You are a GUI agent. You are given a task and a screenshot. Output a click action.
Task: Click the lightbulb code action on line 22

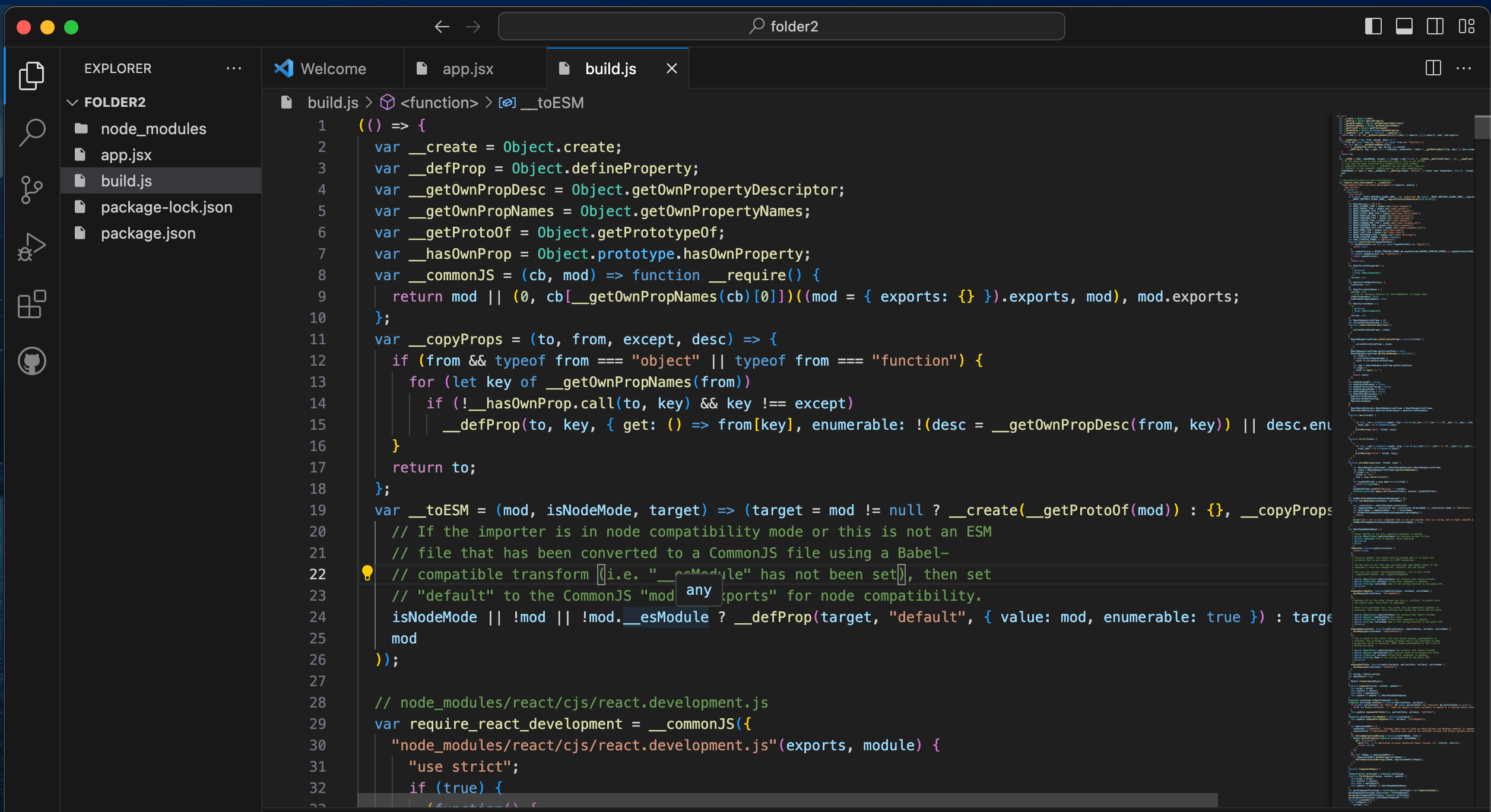tap(367, 573)
